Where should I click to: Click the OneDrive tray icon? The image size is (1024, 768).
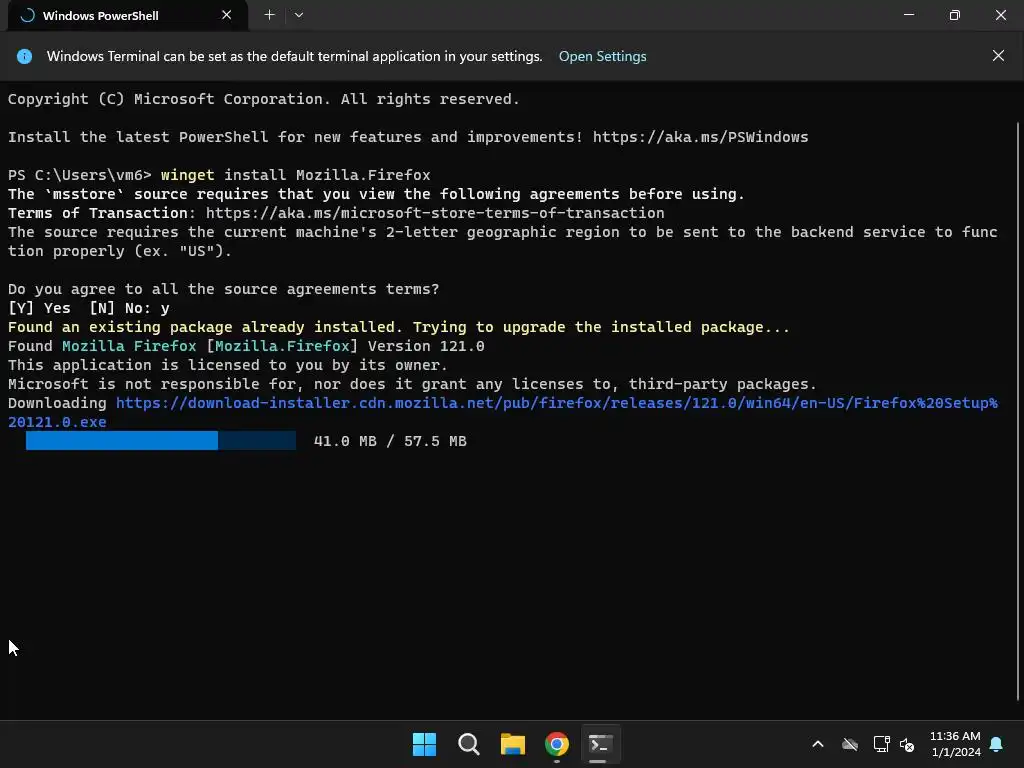pos(850,744)
